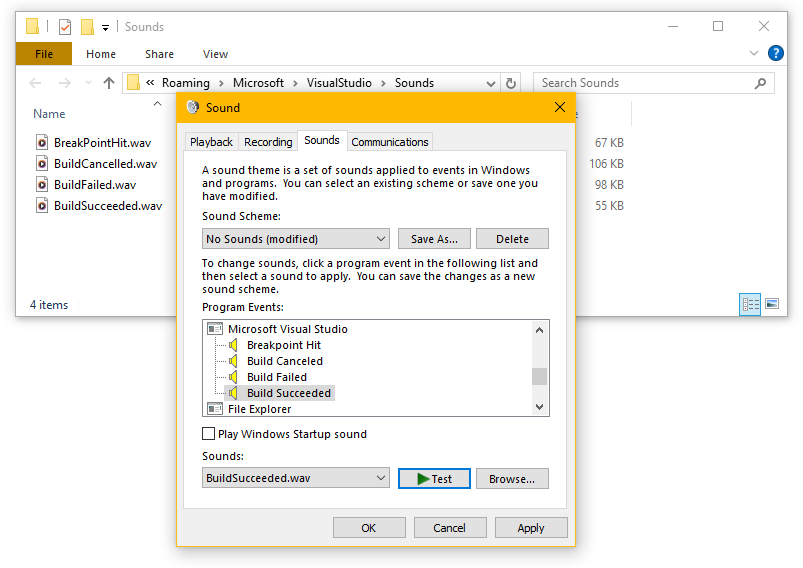Click VisualStudio in the address path
Screen dimensions: 803x568
(339, 83)
